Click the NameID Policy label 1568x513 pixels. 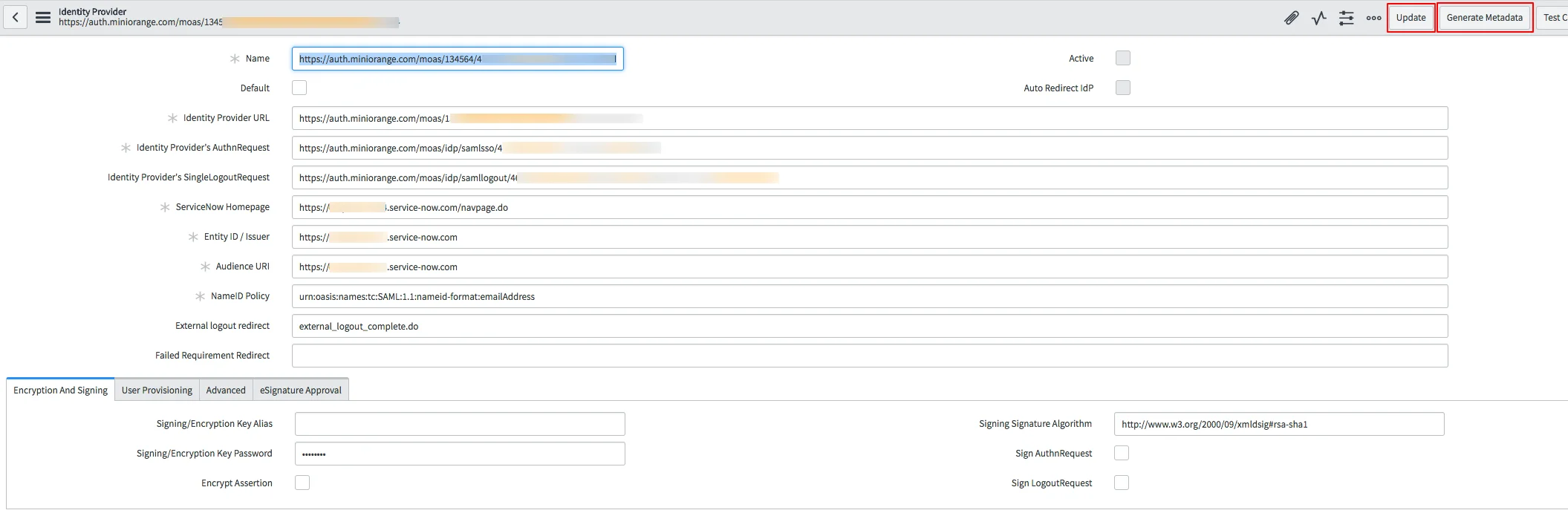(240, 295)
